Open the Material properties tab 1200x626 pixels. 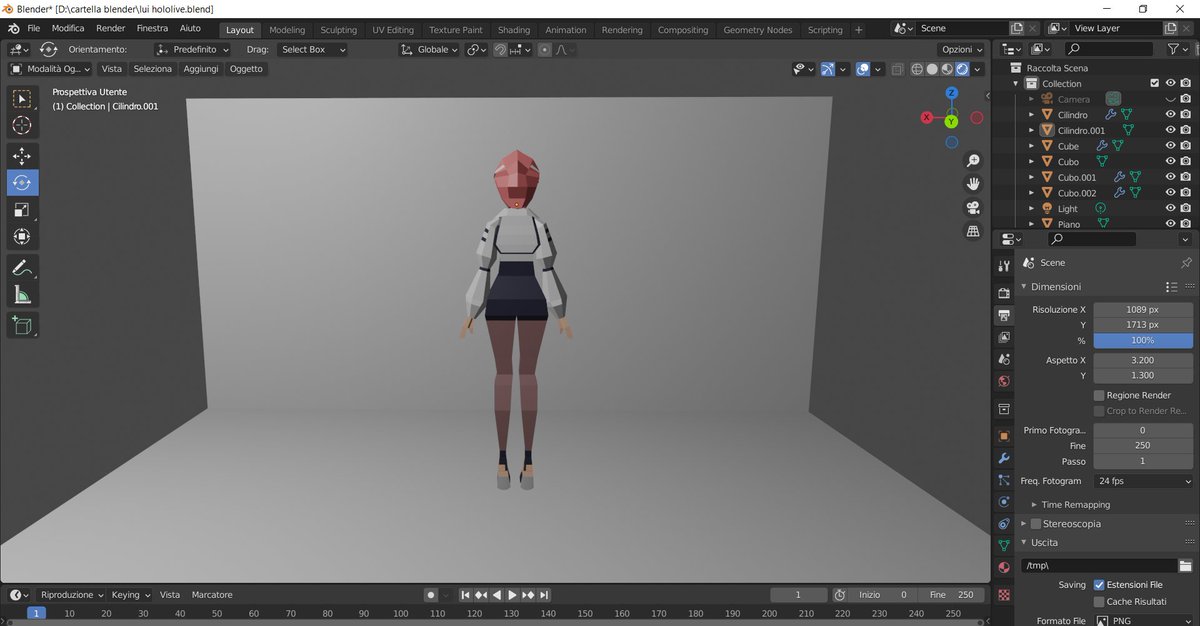point(1004,568)
